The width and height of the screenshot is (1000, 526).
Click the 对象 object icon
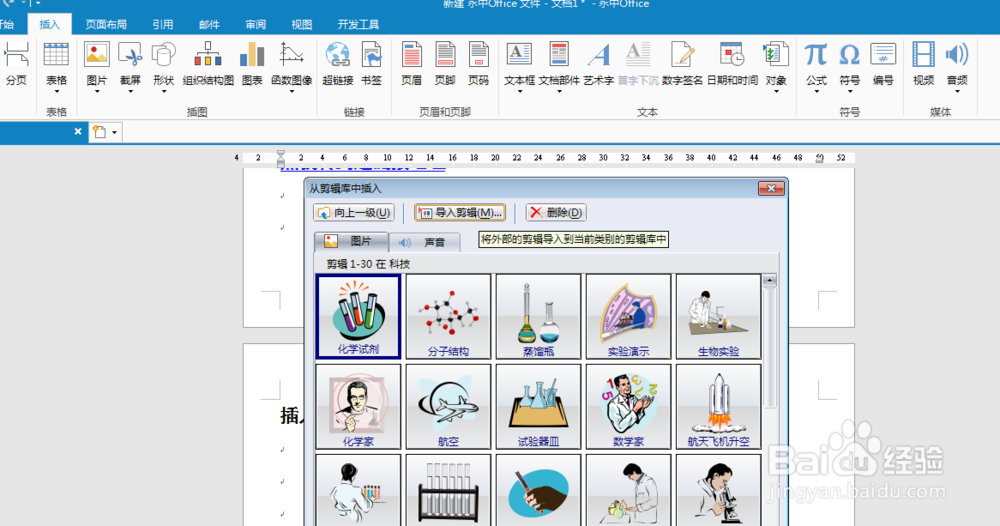pyautogui.click(x=776, y=64)
